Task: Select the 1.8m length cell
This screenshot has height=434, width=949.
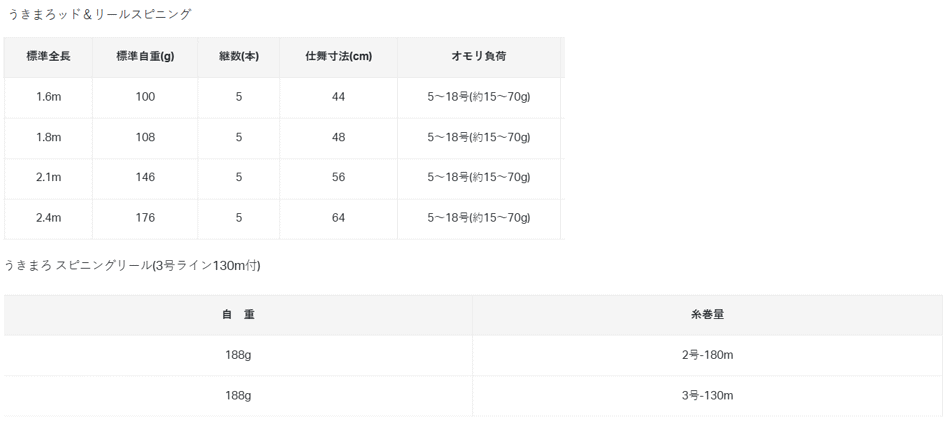Action: click(48, 137)
